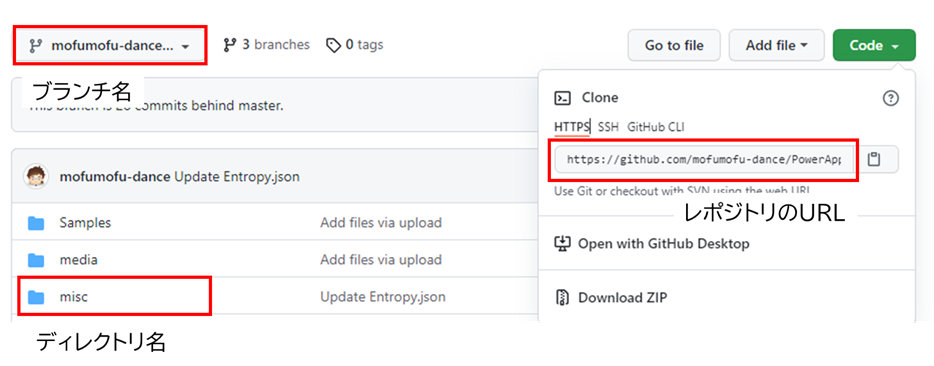Viewport: 934px width, 366px height.
Task: Open misc row Update Entropy.json commit
Action: [x=382, y=296]
